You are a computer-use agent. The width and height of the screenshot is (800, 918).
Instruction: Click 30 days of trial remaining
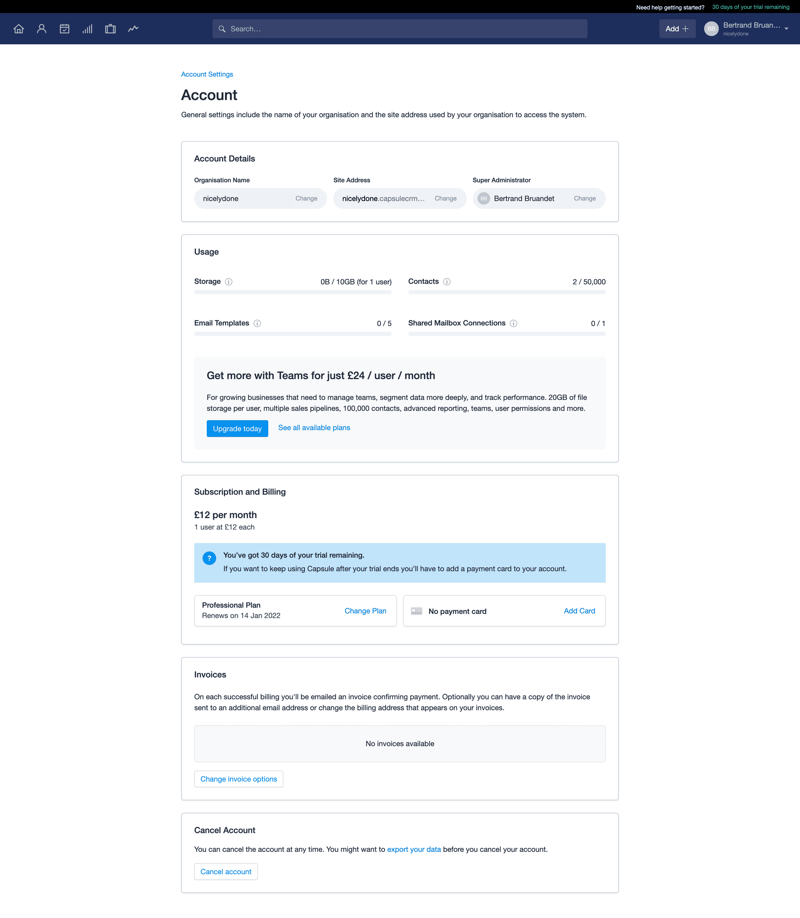tap(751, 7)
